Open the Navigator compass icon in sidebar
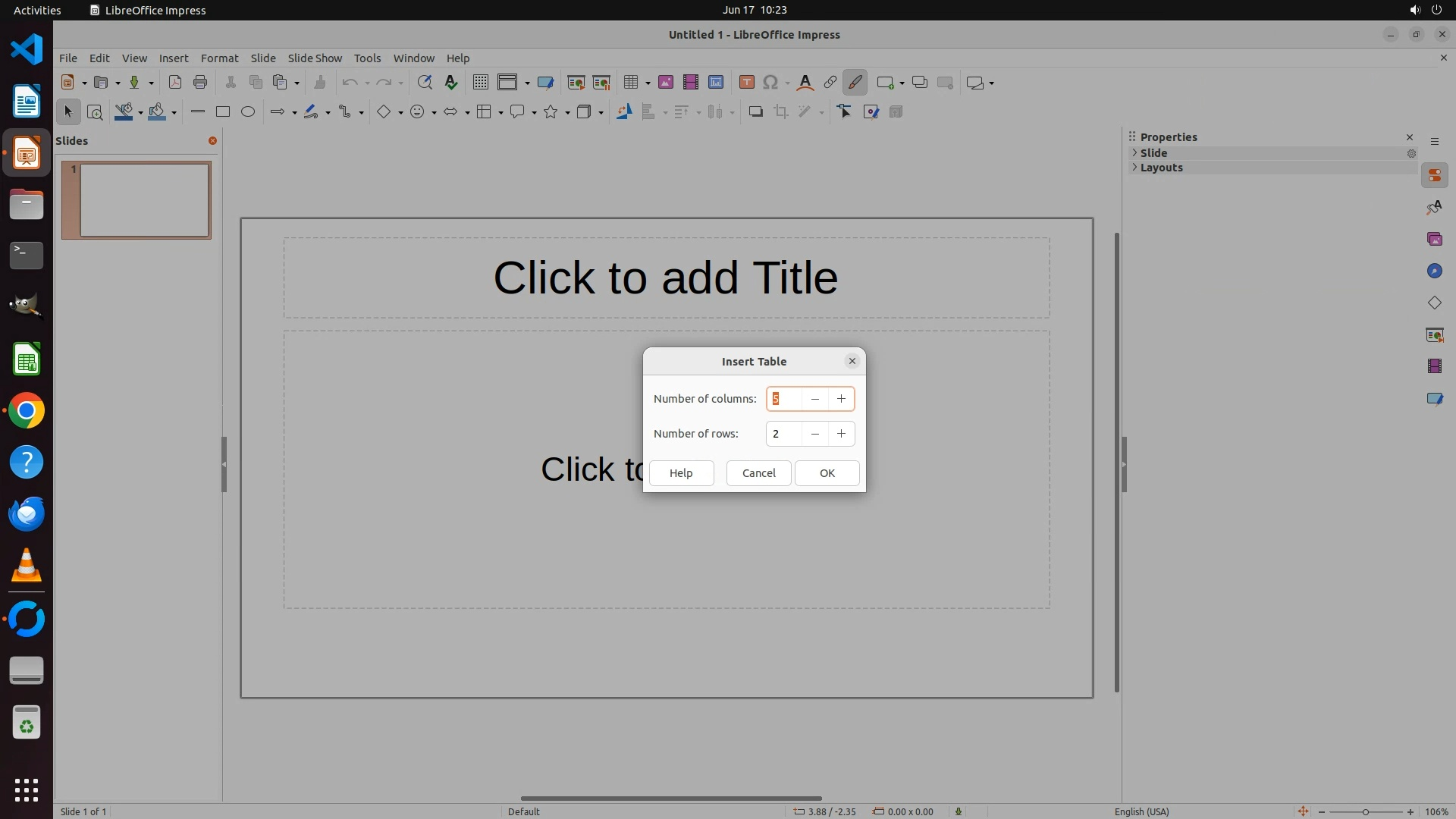The image size is (1456, 819). (x=1434, y=271)
